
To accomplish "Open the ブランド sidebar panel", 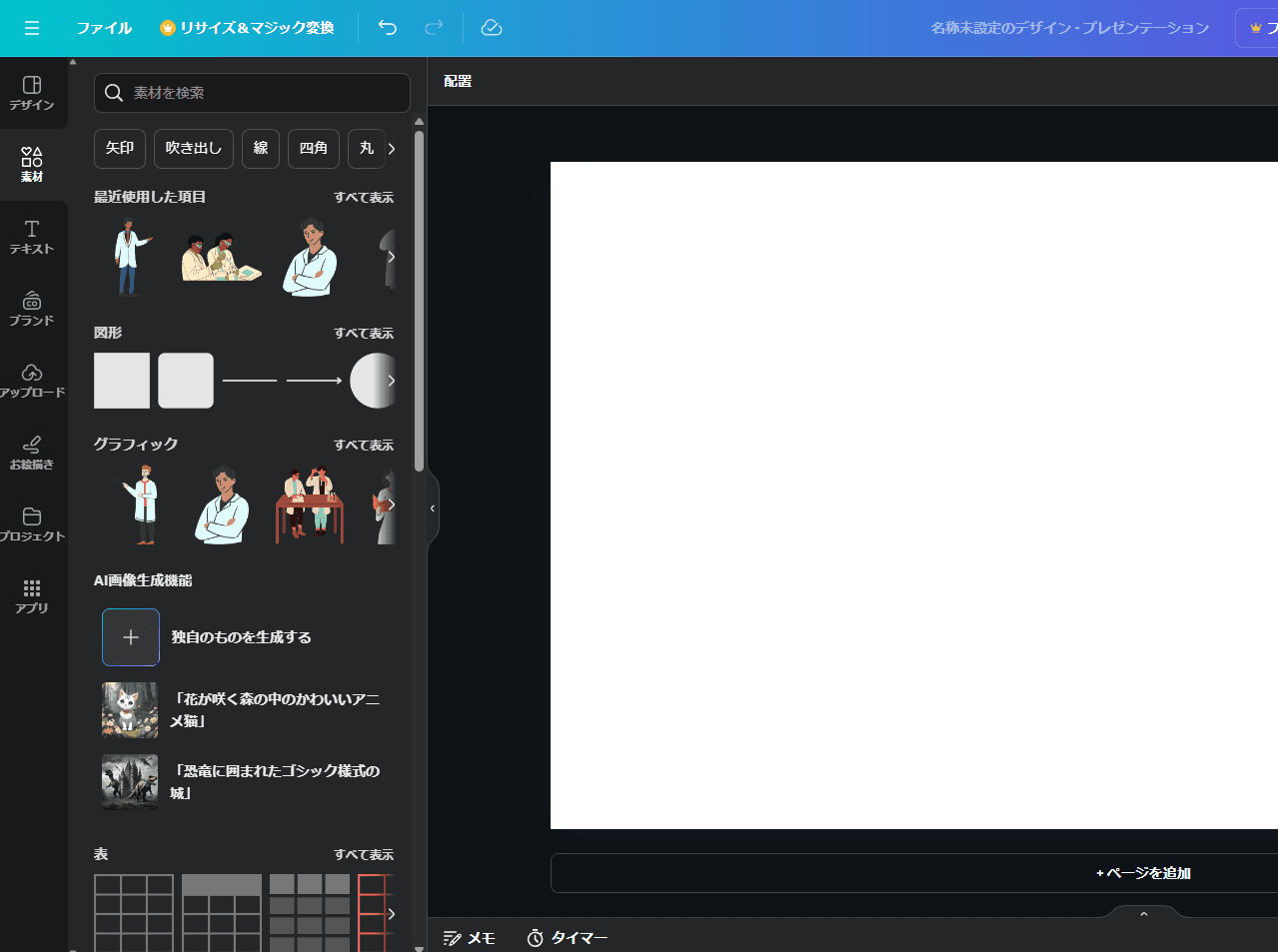I will pos(32,309).
